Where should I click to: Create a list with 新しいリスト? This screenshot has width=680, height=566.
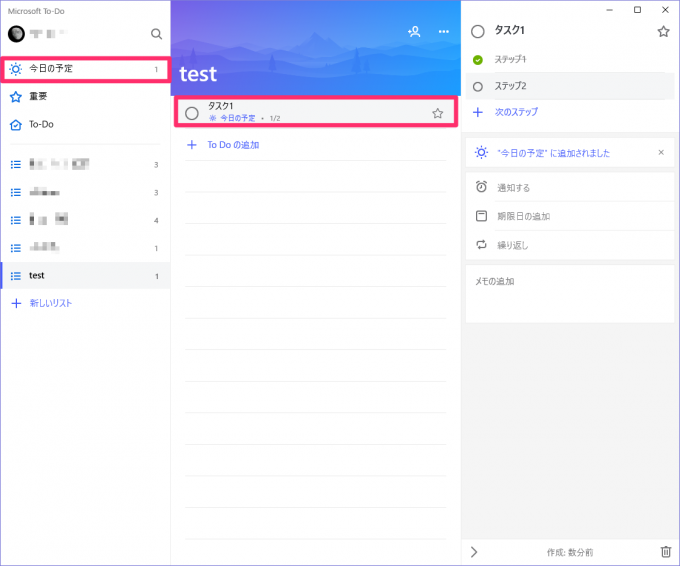[50, 303]
